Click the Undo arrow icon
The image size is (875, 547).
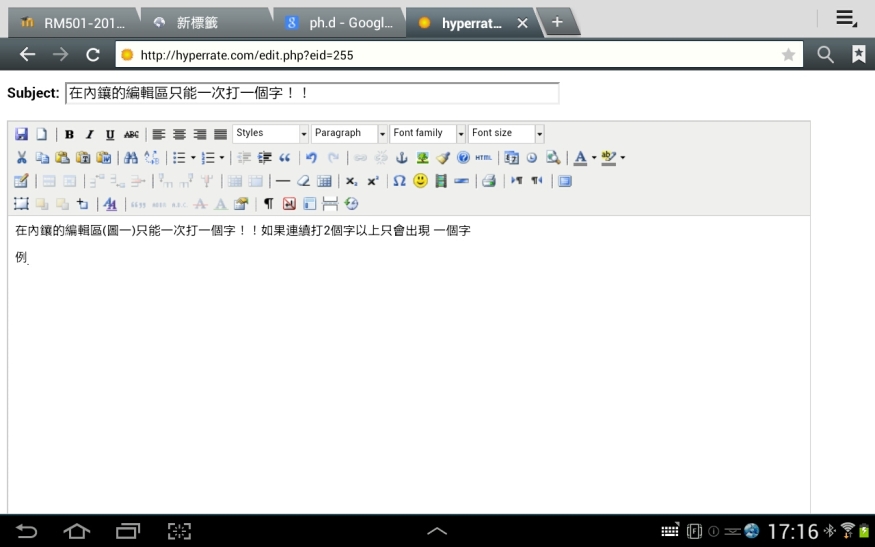pyautogui.click(x=312, y=158)
